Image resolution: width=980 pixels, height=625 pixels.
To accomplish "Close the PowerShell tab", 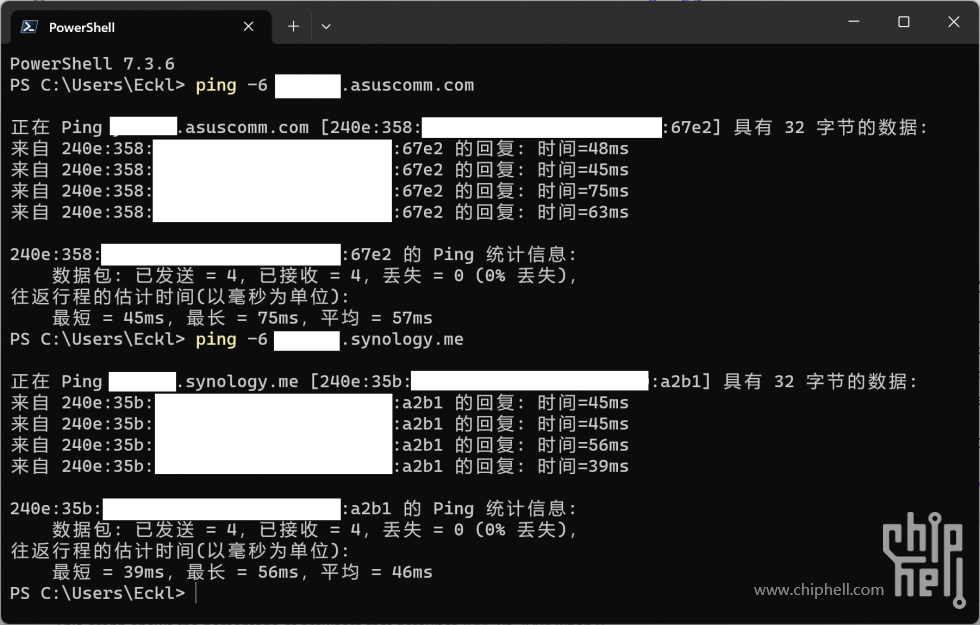I will click(x=248, y=26).
